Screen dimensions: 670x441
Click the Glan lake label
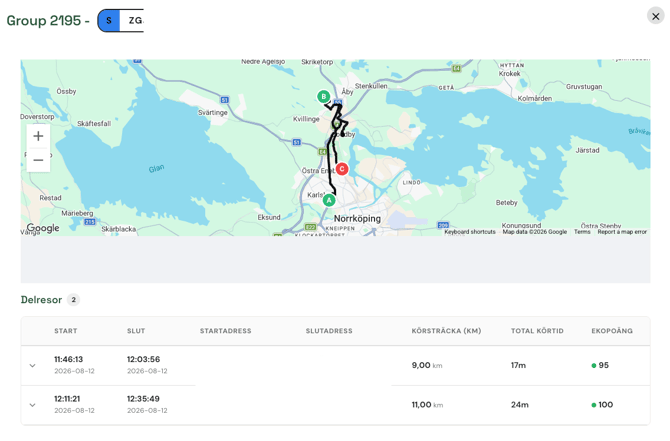156,168
